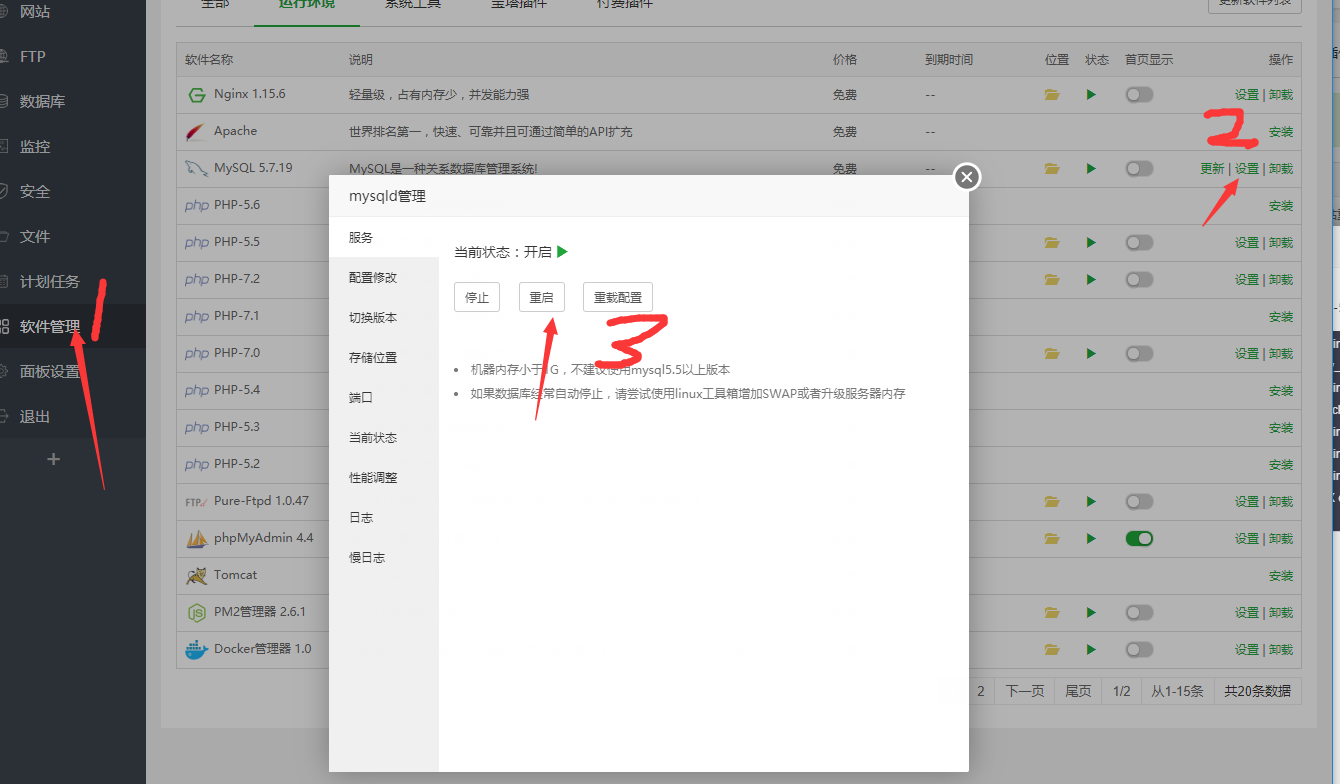Open the PHP-7.0 folder location icon
The height and width of the screenshot is (784, 1340).
click(1051, 354)
